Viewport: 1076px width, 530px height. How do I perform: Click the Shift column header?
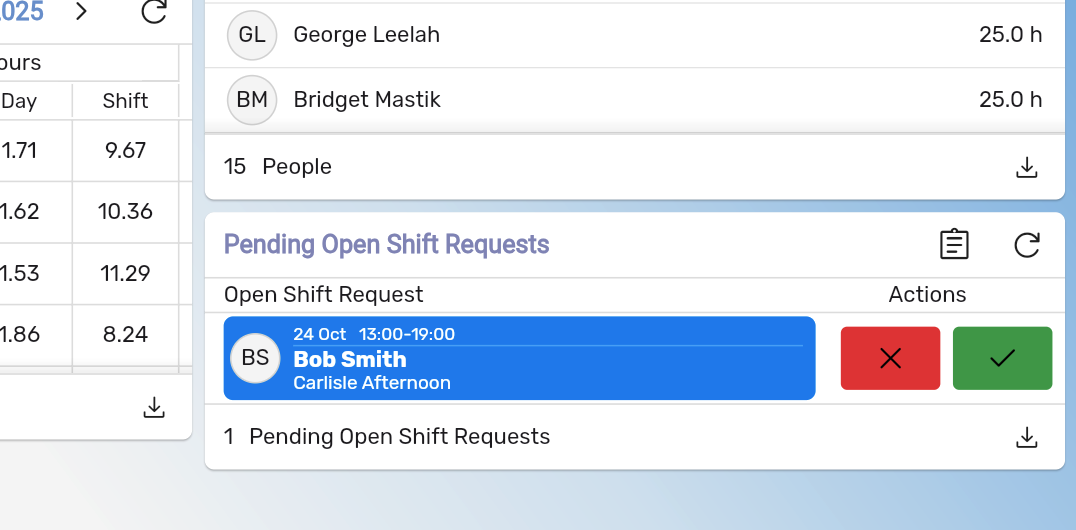click(125, 101)
